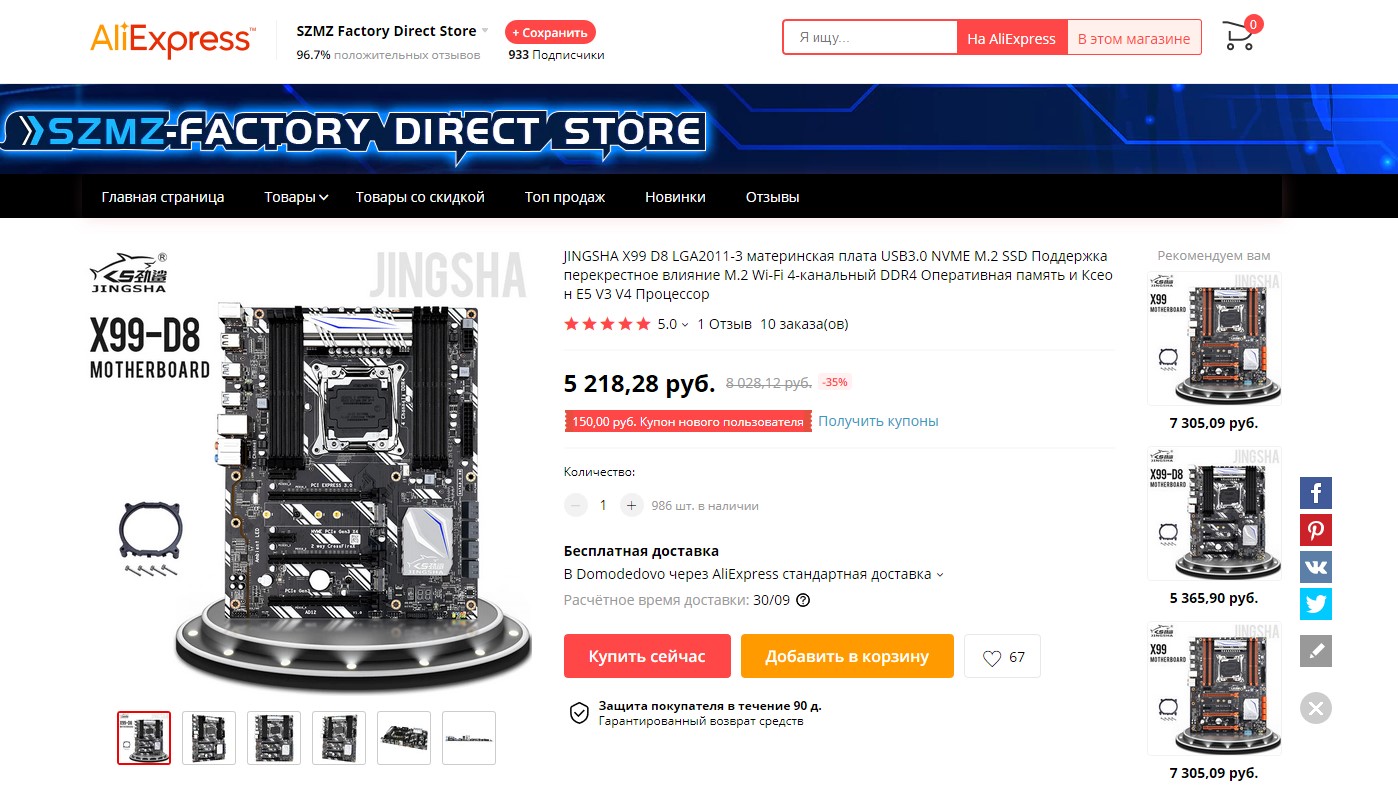This screenshot has width=1398, height=800.
Task: Click the delivery time question mark icon
Action: click(x=803, y=601)
